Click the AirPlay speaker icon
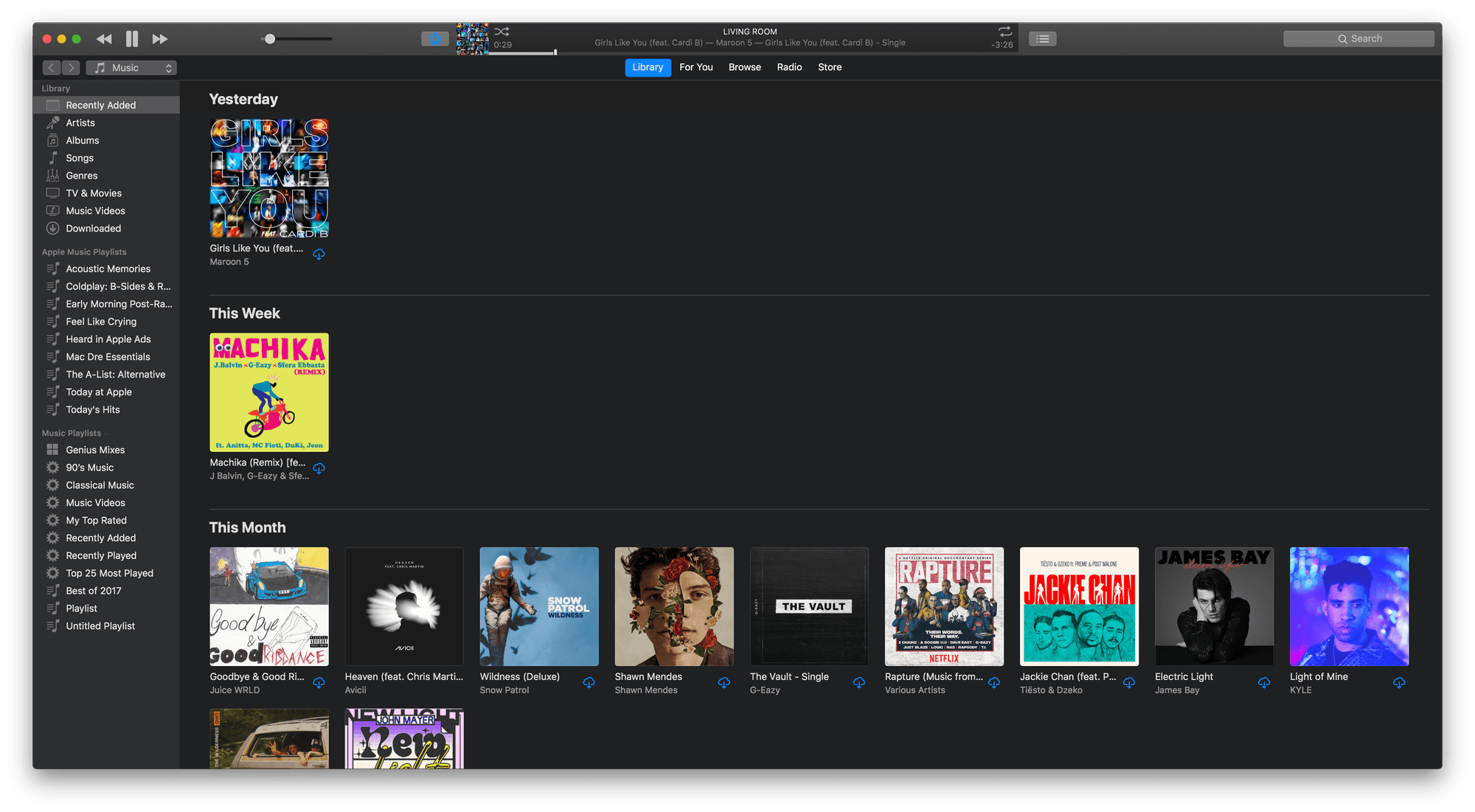Image resolution: width=1475 pixels, height=812 pixels. tap(435, 38)
